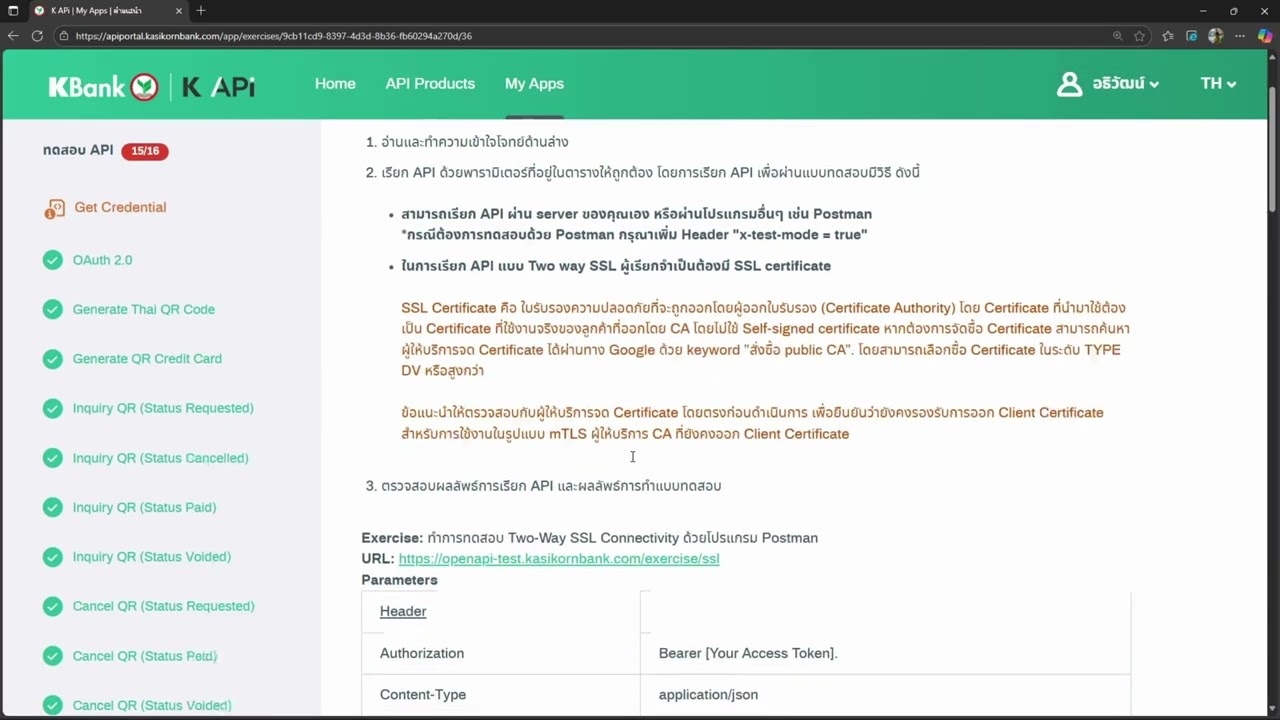Close the K API browser tab
Viewport: 1280px width, 720px height.
[x=179, y=10]
